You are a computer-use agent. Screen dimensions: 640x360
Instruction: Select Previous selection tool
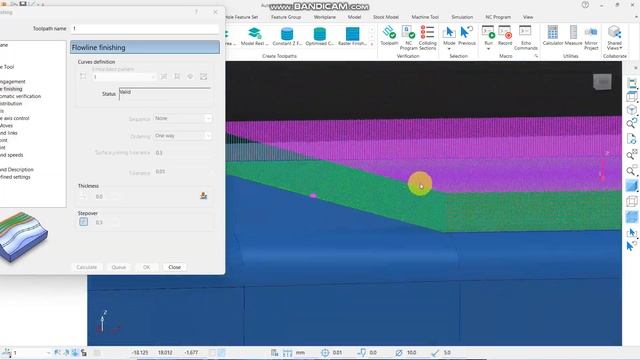pyautogui.click(x=467, y=36)
